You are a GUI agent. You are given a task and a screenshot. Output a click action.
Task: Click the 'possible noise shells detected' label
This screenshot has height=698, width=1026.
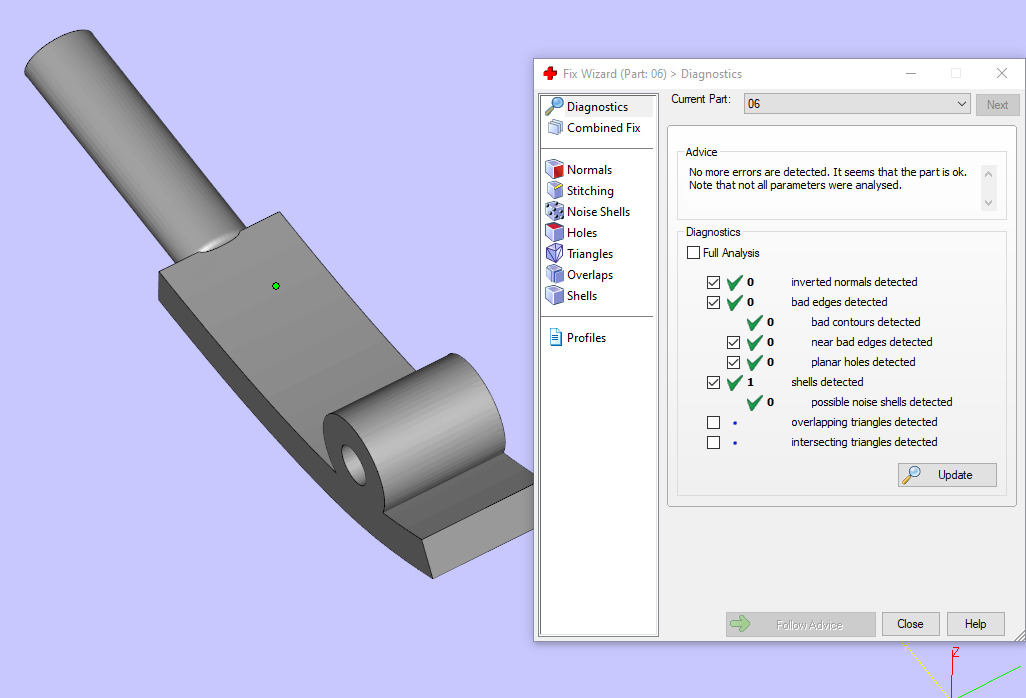pyautogui.click(x=881, y=402)
